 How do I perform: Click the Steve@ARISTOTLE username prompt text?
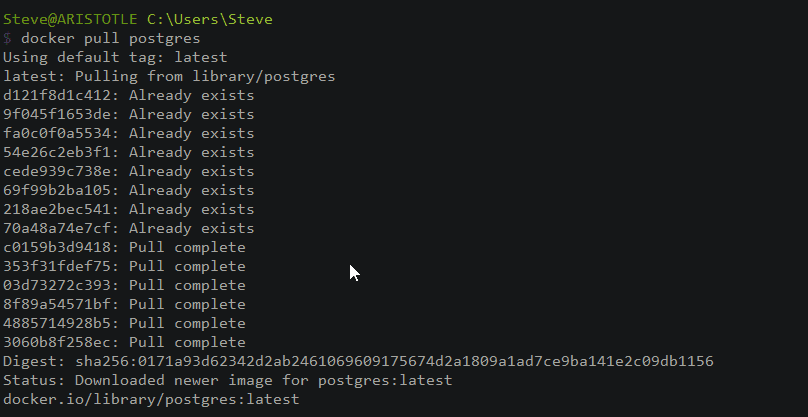(x=56, y=19)
